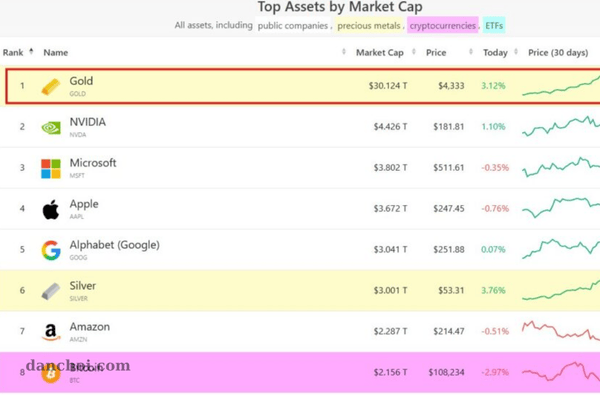Toggle the cryptocurrencies filter
The height and width of the screenshot is (400, 600).
442,25
